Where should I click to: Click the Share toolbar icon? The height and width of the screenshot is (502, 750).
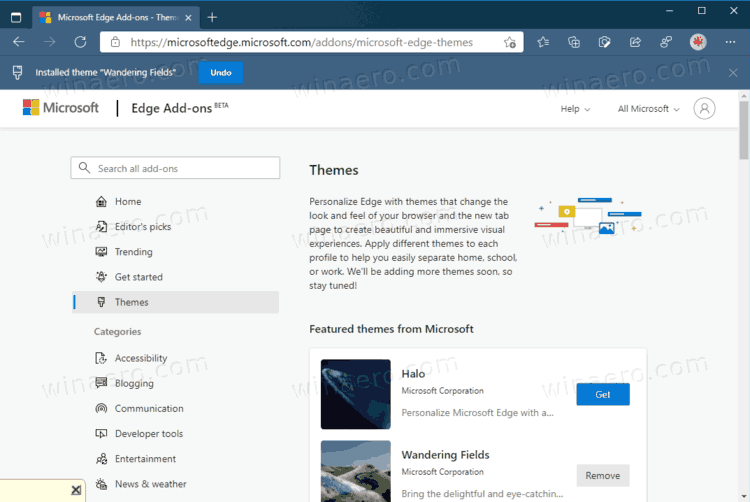point(635,42)
